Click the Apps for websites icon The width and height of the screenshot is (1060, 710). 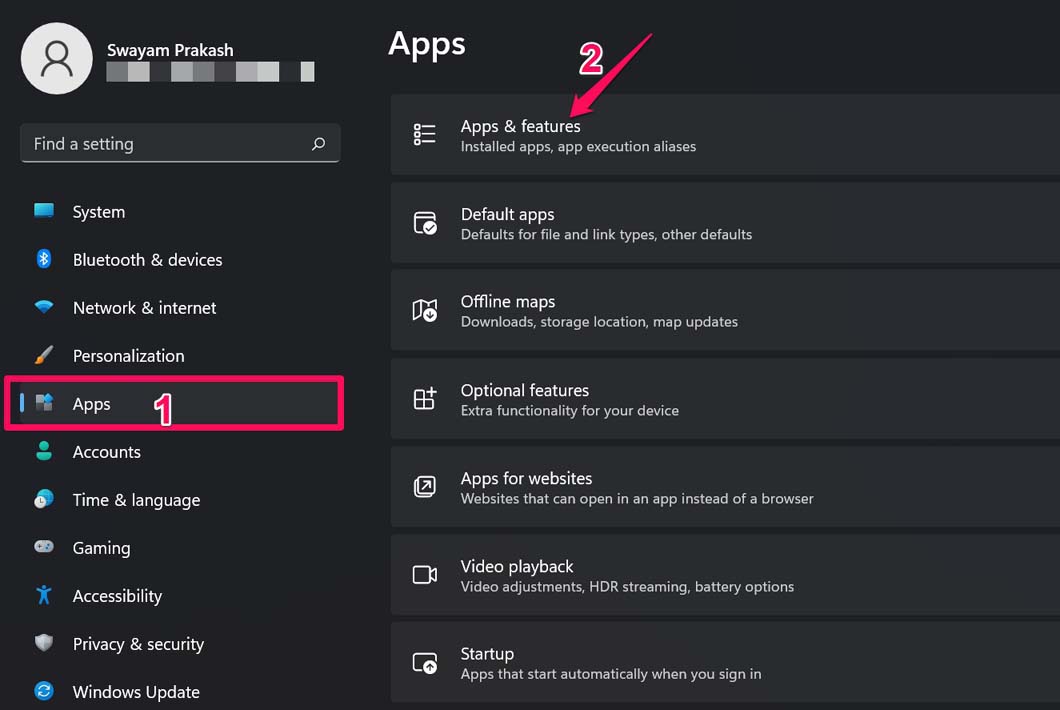pyautogui.click(x=425, y=486)
